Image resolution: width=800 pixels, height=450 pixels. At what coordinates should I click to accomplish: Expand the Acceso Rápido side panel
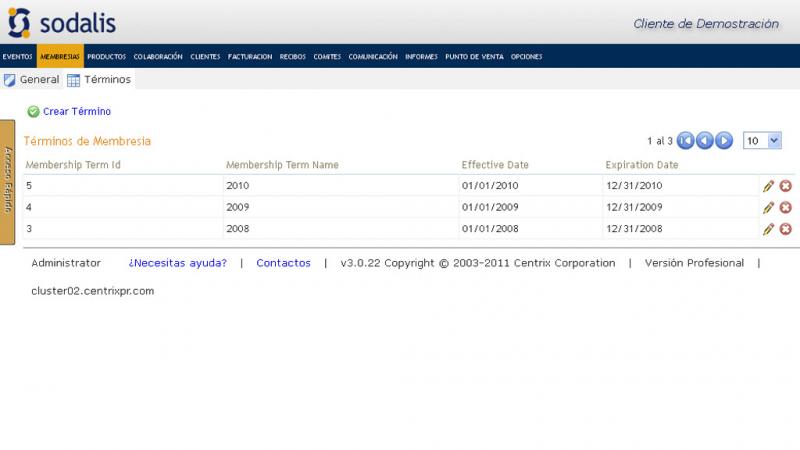pyautogui.click(x=7, y=181)
